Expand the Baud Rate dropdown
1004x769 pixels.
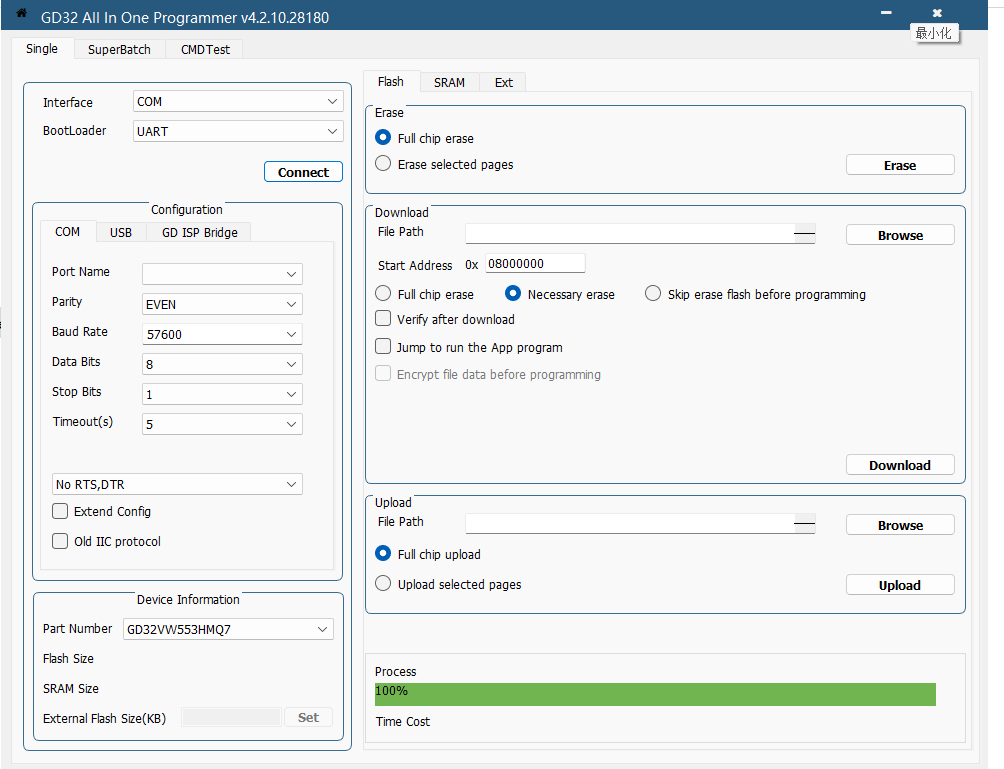[x=222, y=334]
